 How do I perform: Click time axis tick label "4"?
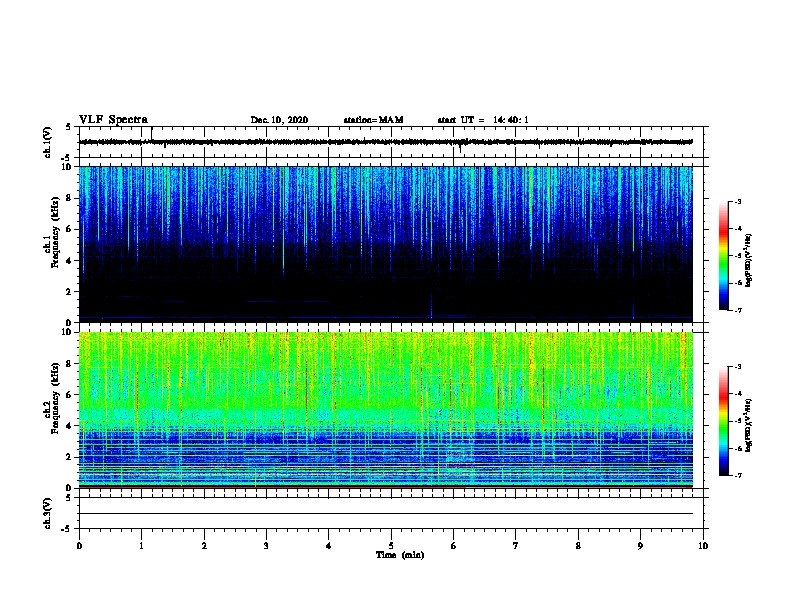click(329, 546)
